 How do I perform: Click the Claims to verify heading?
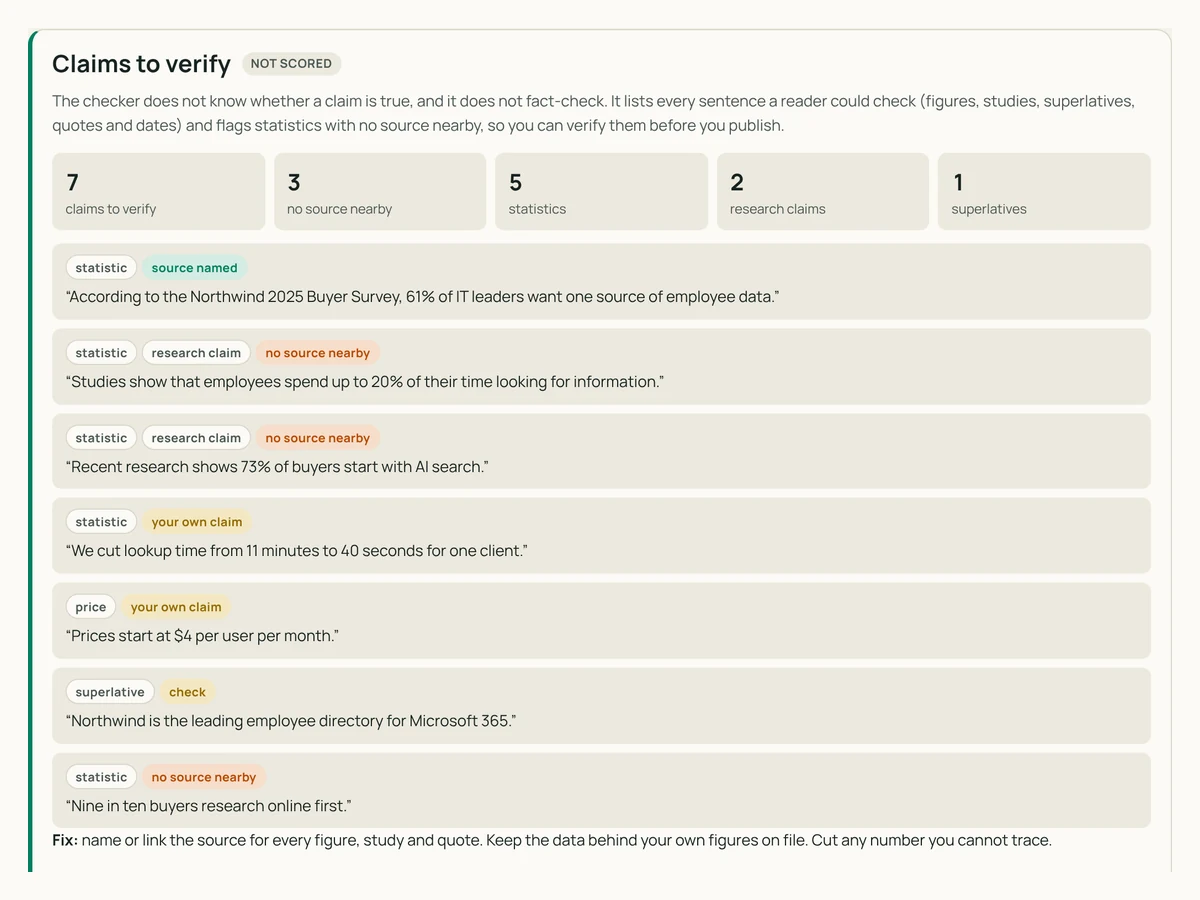(142, 64)
